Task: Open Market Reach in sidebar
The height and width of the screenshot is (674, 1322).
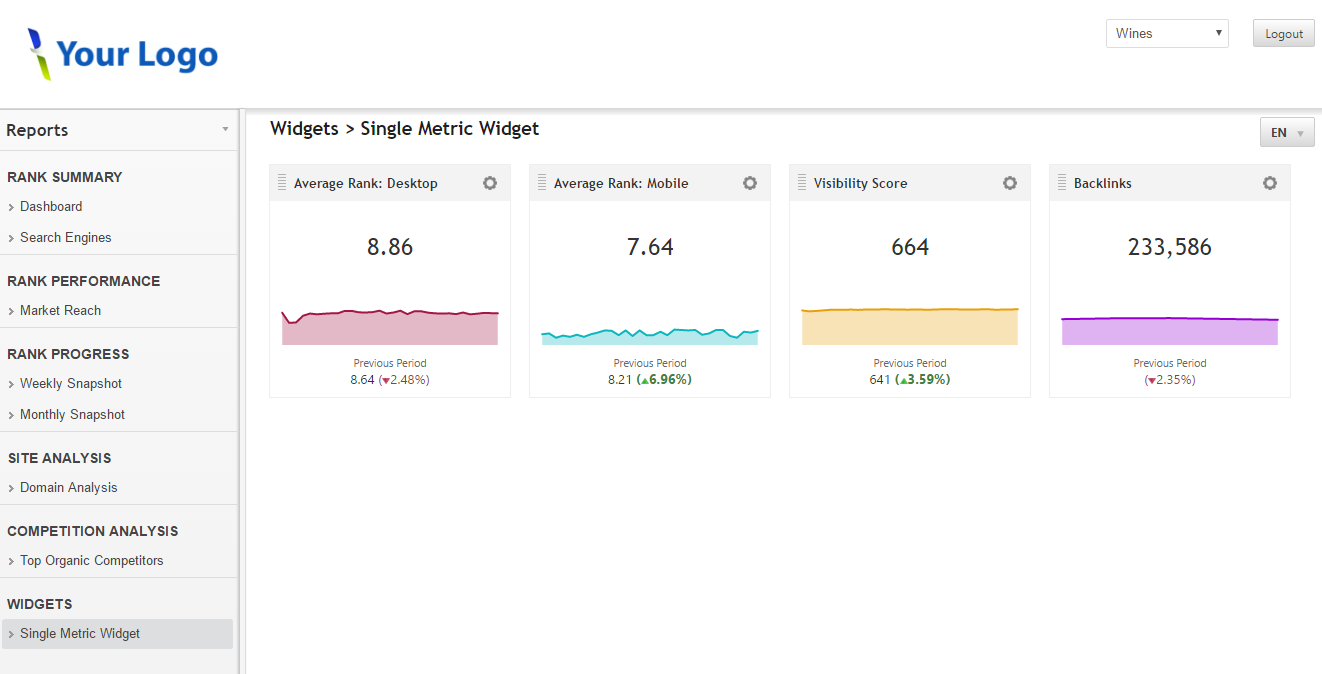Action: (60, 310)
